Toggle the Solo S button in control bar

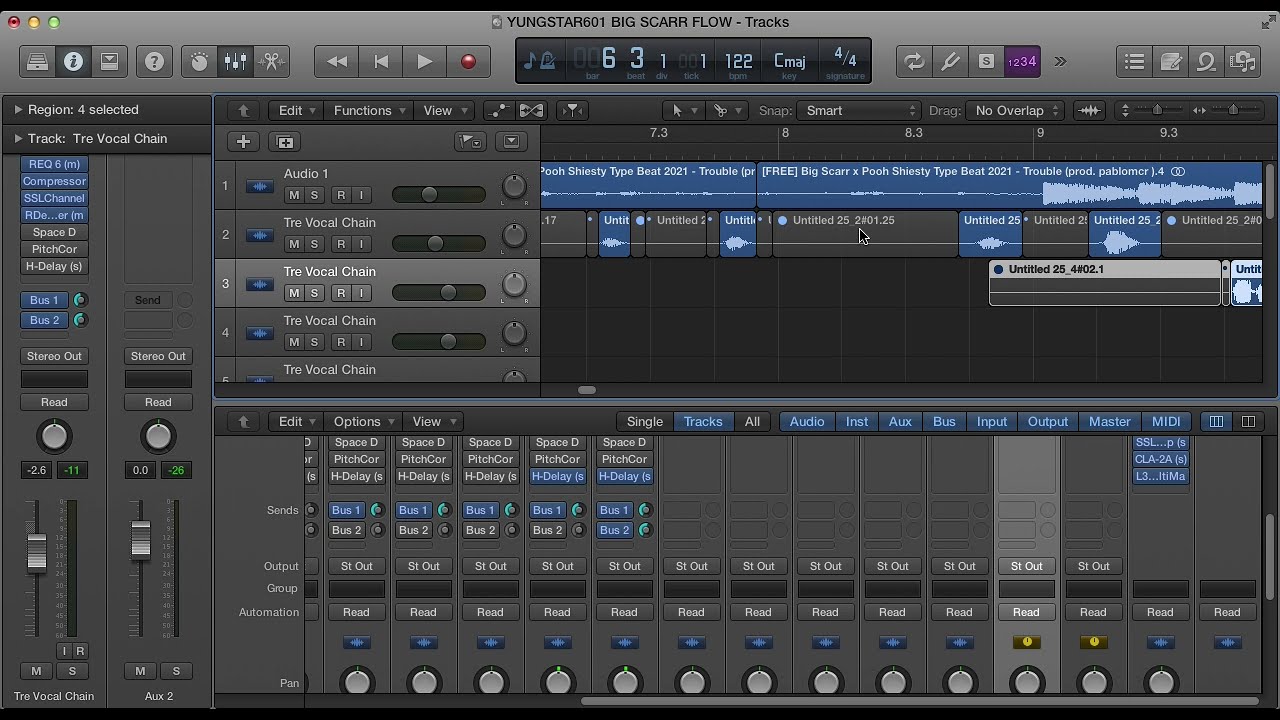click(x=986, y=62)
